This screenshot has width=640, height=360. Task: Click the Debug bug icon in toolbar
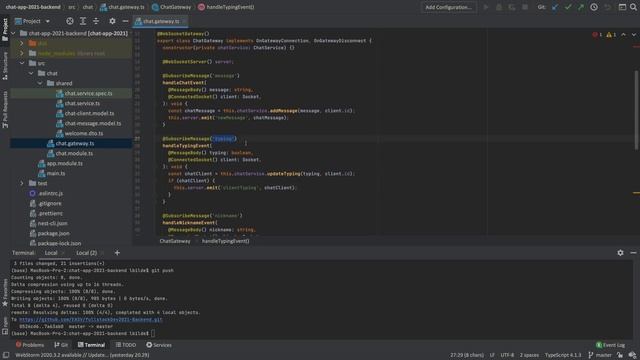coord(499,7)
